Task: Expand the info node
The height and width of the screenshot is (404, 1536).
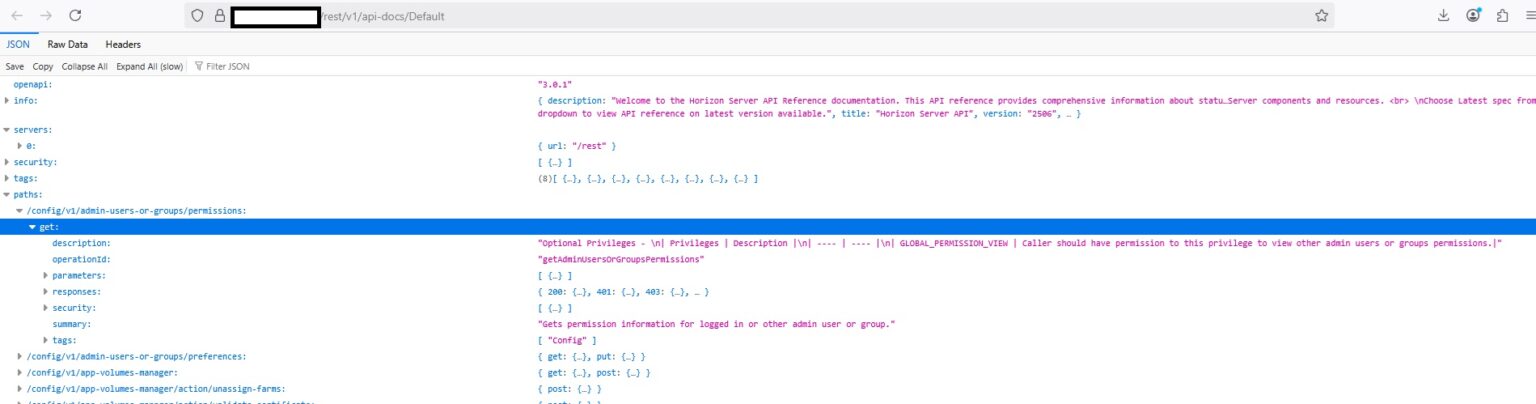Action: point(8,101)
